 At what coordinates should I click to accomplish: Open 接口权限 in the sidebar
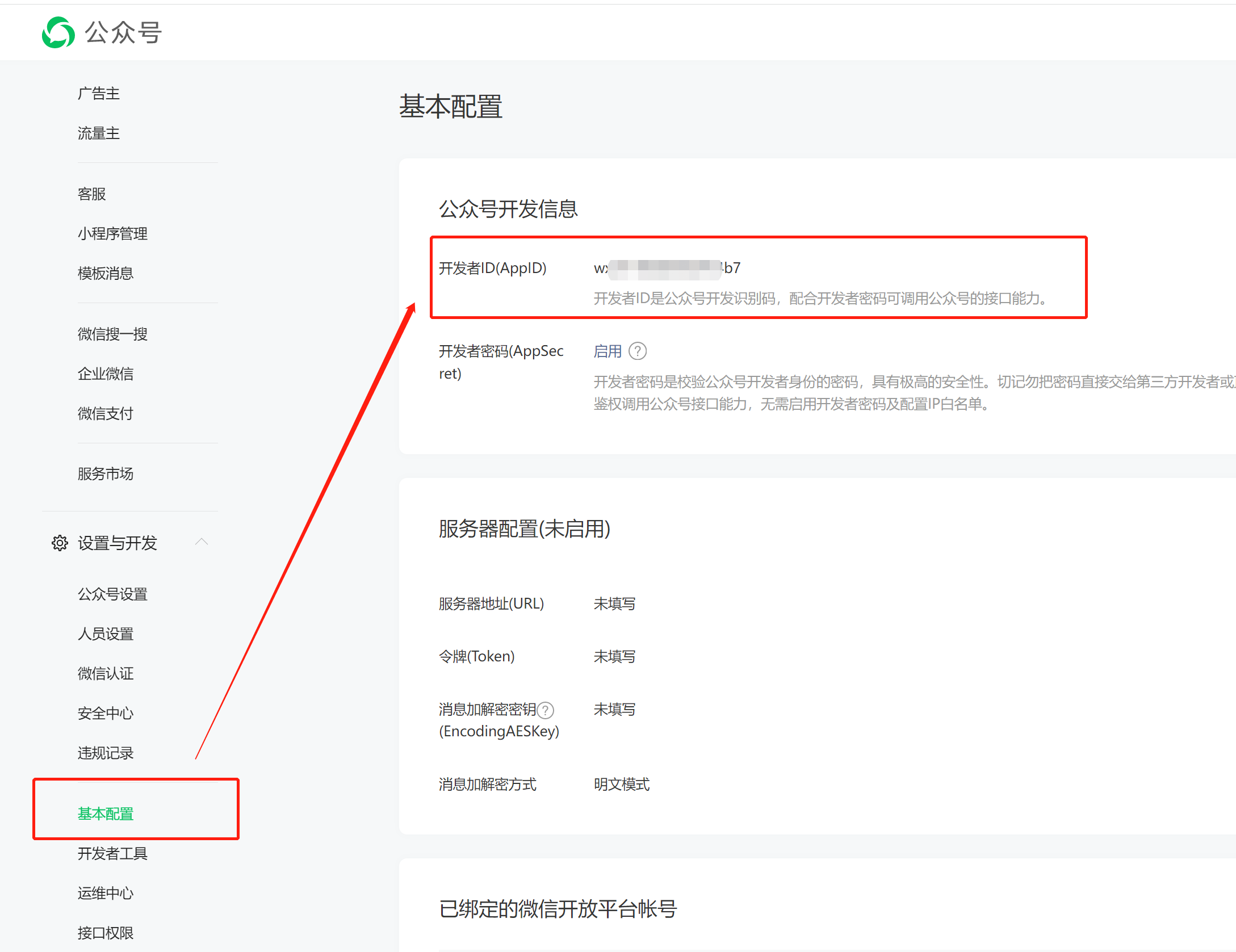coord(106,933)
